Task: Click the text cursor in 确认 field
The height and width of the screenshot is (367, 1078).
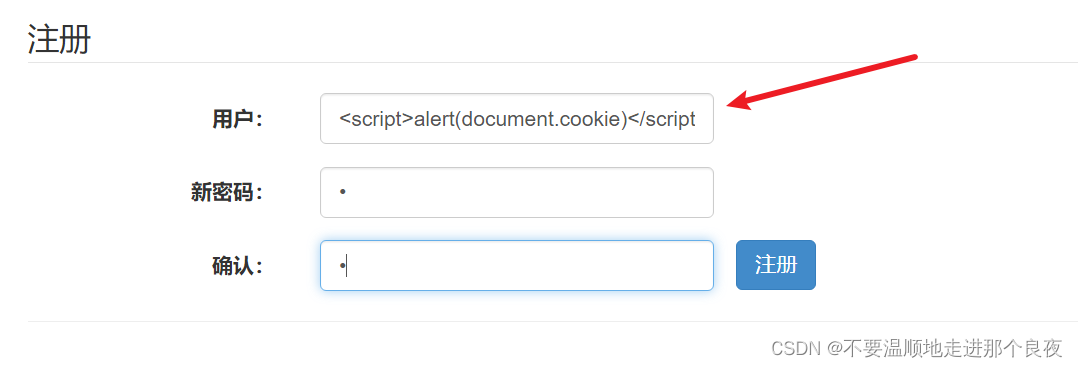Action: (346, 266)
